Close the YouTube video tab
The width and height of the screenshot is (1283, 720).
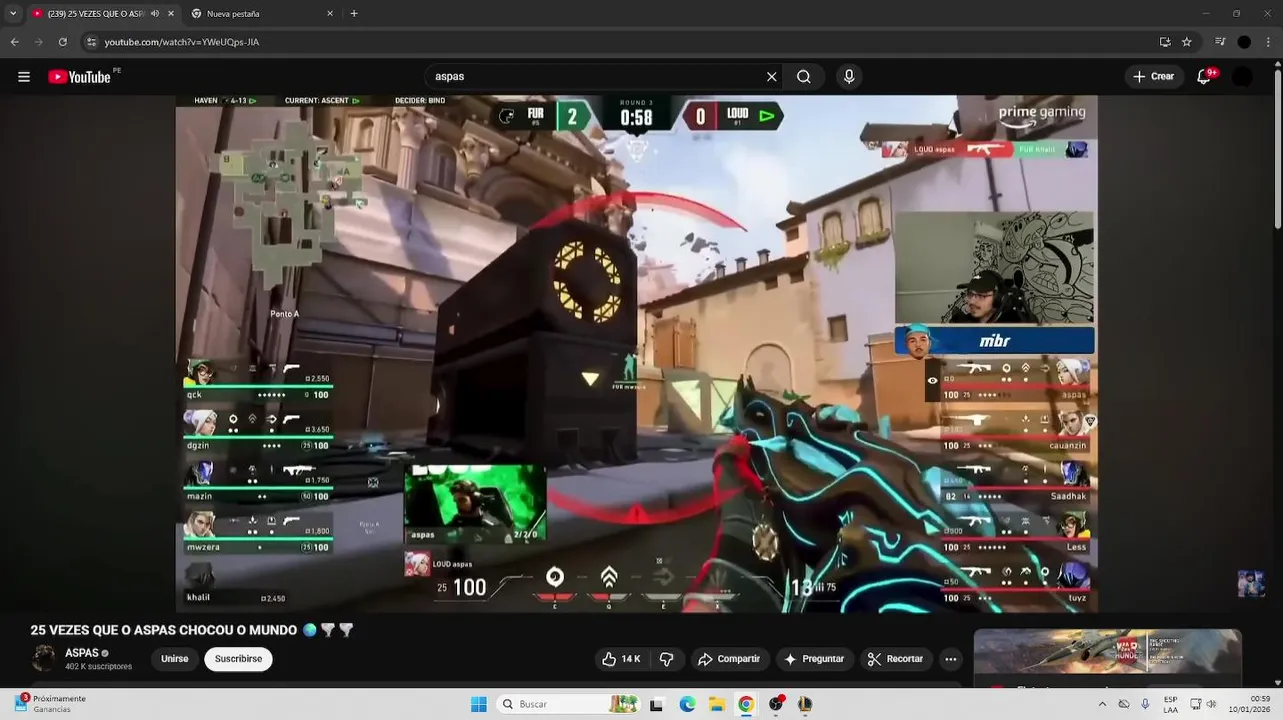coord(171,14)
